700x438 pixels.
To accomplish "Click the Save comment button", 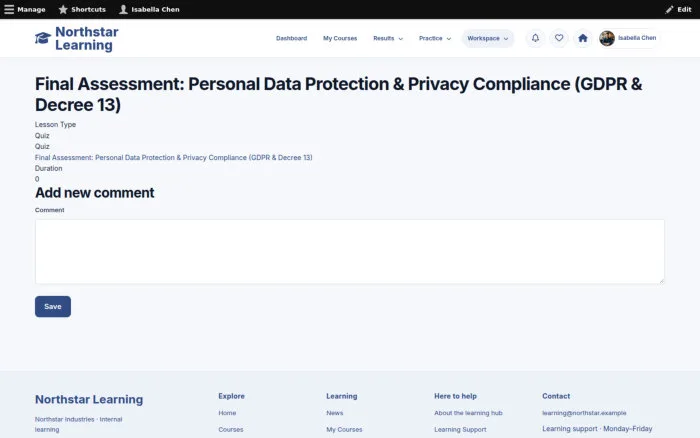I will [53, 306].
